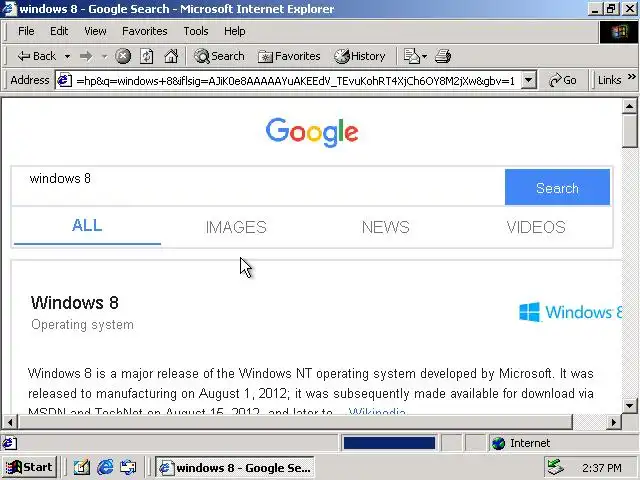
Task: Click the blue loading progress bar
Action: point(389,443)
